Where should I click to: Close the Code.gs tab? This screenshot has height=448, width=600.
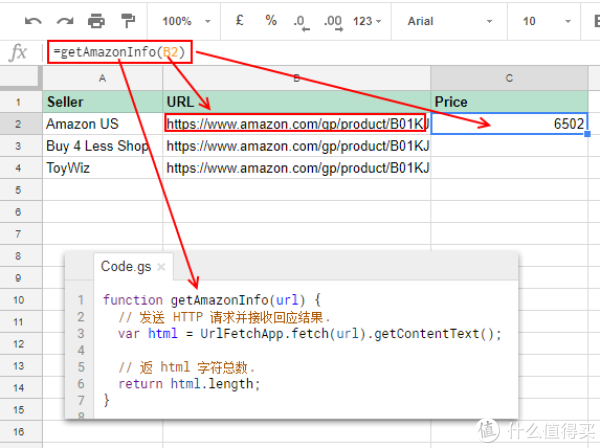pyautogui.click(x=161, y=267)
